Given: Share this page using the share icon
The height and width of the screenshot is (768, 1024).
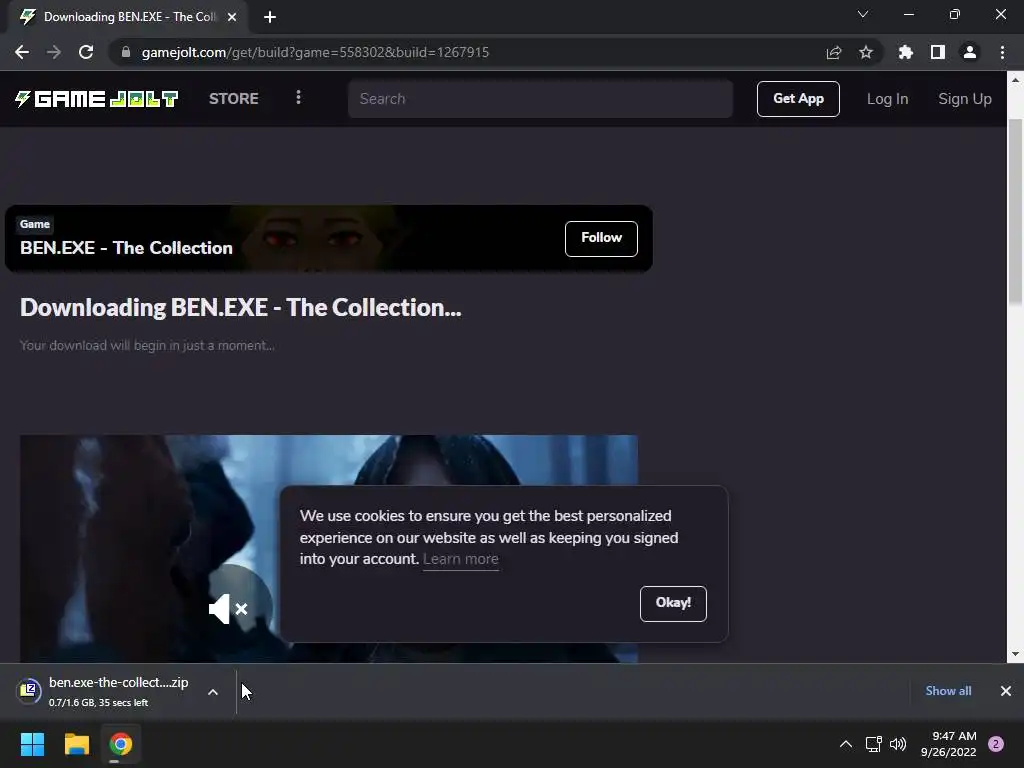Looking at the screenshot, I should click(x=833, y=52).
